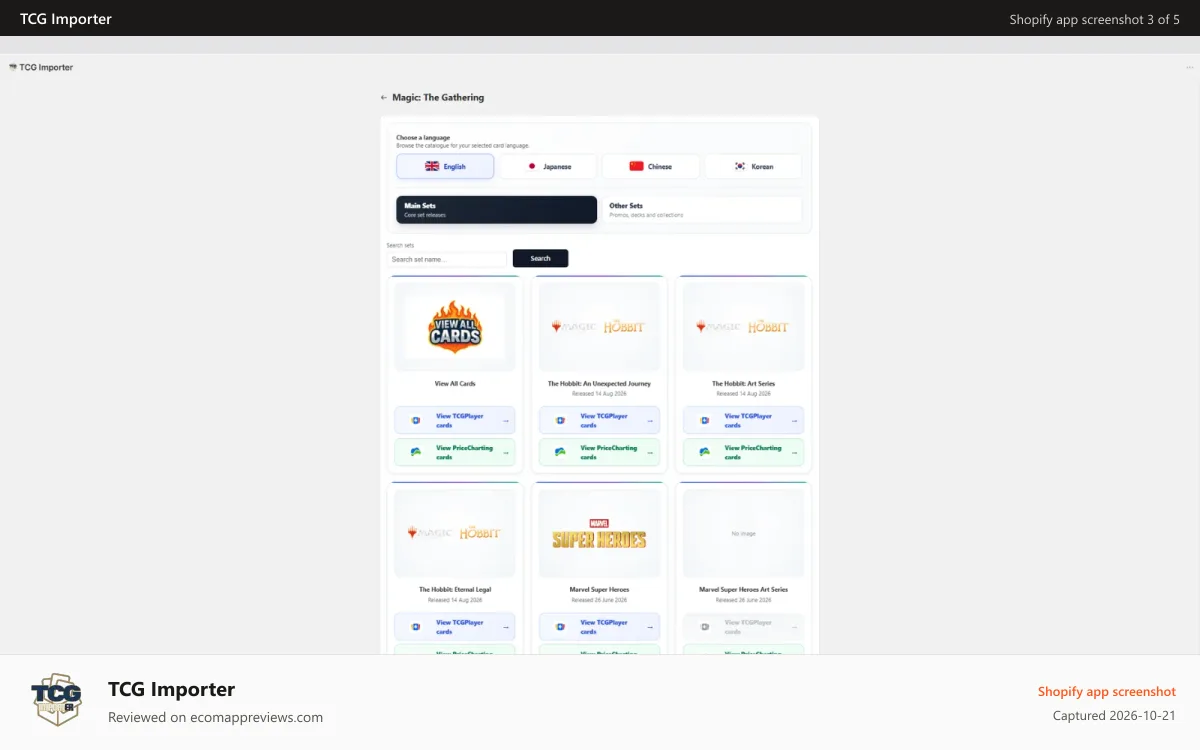Click the TCGPlayer icon under Hobbit: Eternal Legal

point(415,626)
